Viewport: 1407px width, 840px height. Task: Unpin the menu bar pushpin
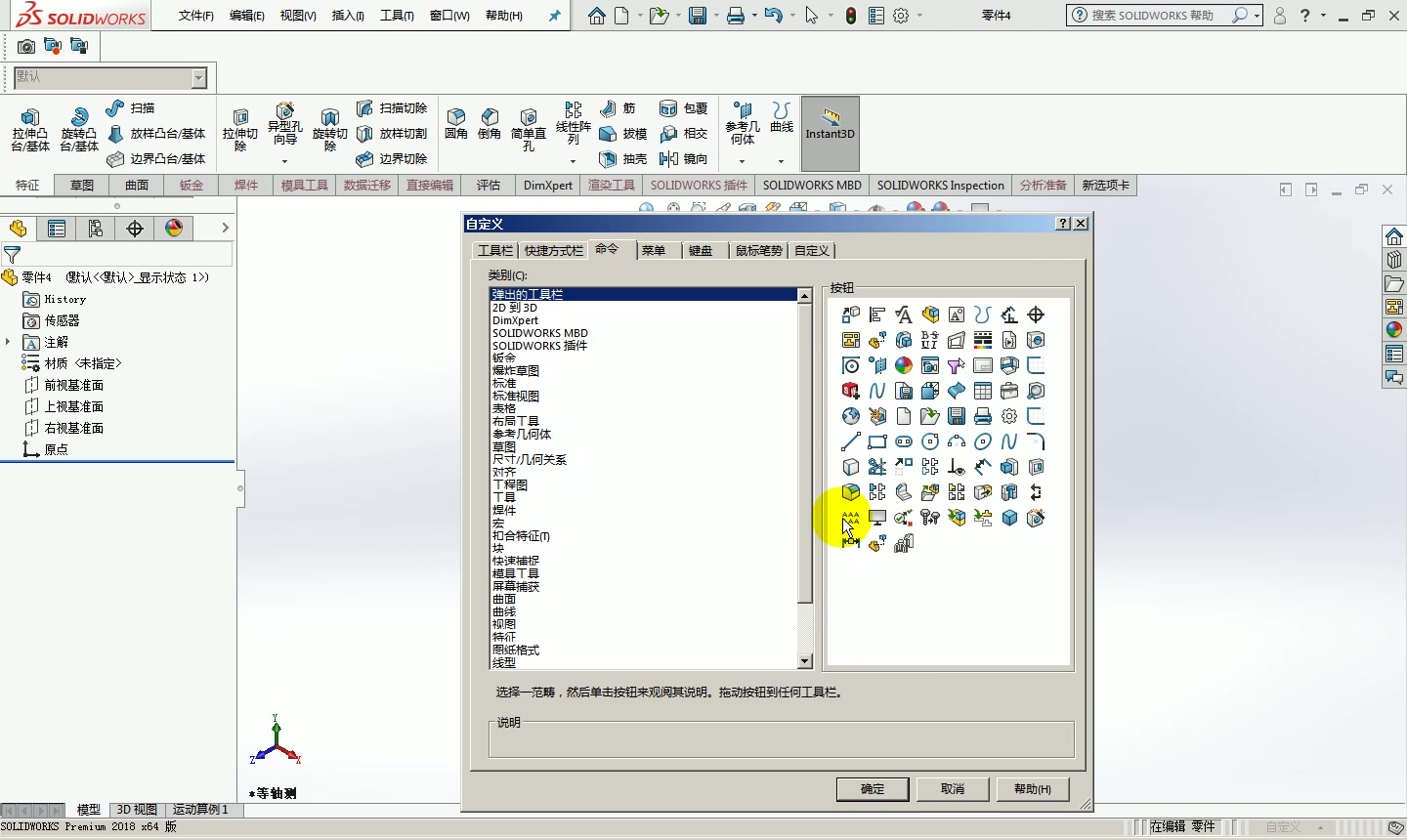coord(556,16)
